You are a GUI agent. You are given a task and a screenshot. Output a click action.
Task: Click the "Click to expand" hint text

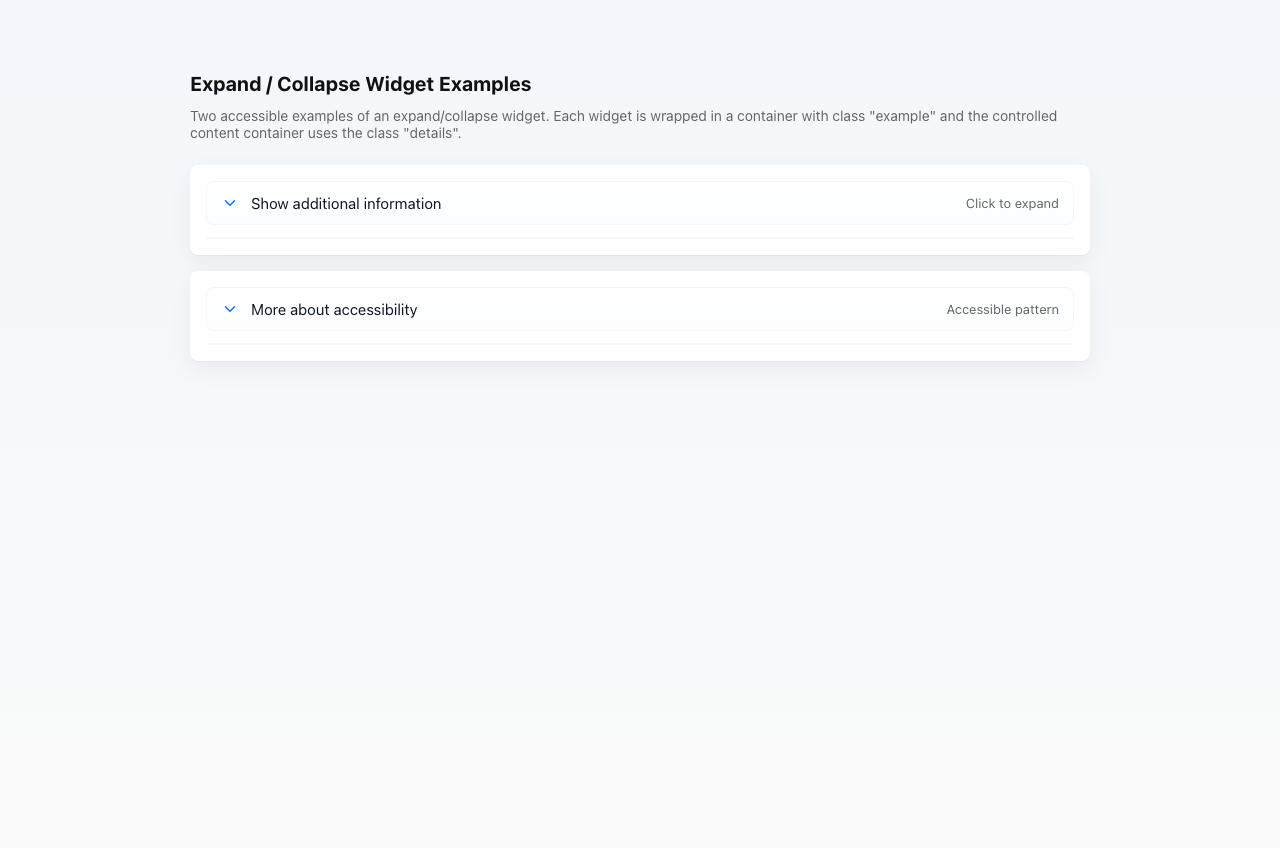(x=1012, y=203)
